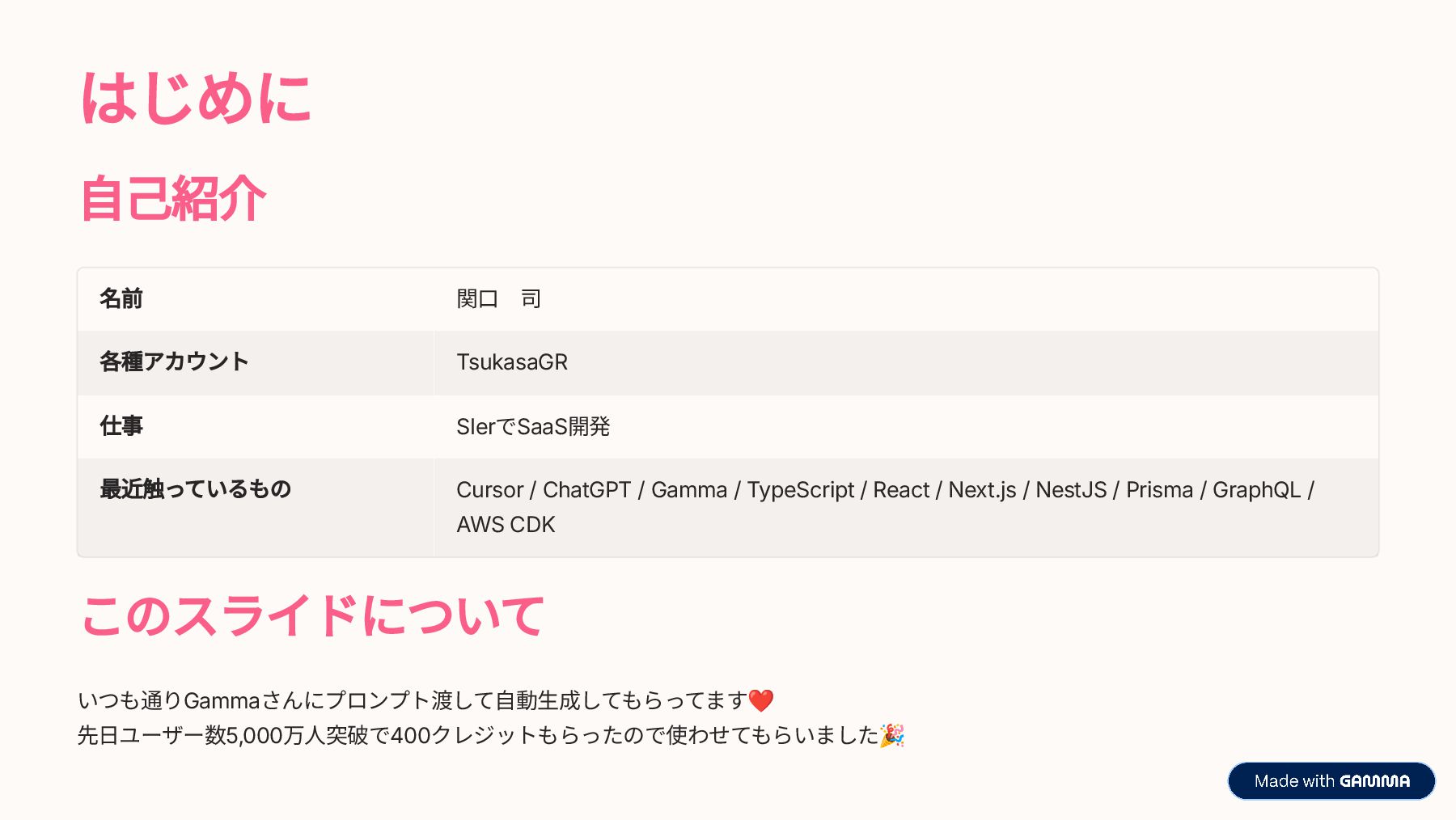The image size is (1456, 820).
Task: Select the SIerでSaaS開発 cell
Action: [533, 426]
